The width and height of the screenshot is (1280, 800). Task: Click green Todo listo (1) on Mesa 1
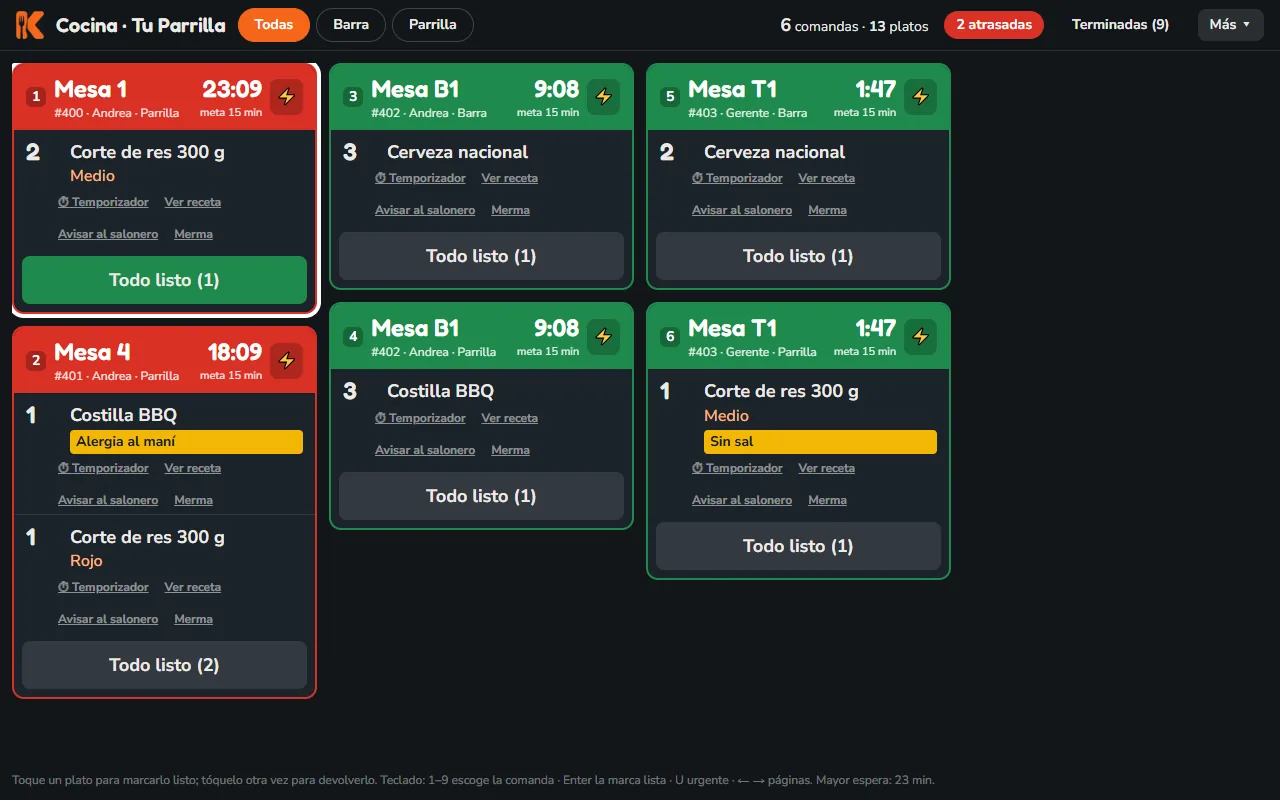point(164,280)
